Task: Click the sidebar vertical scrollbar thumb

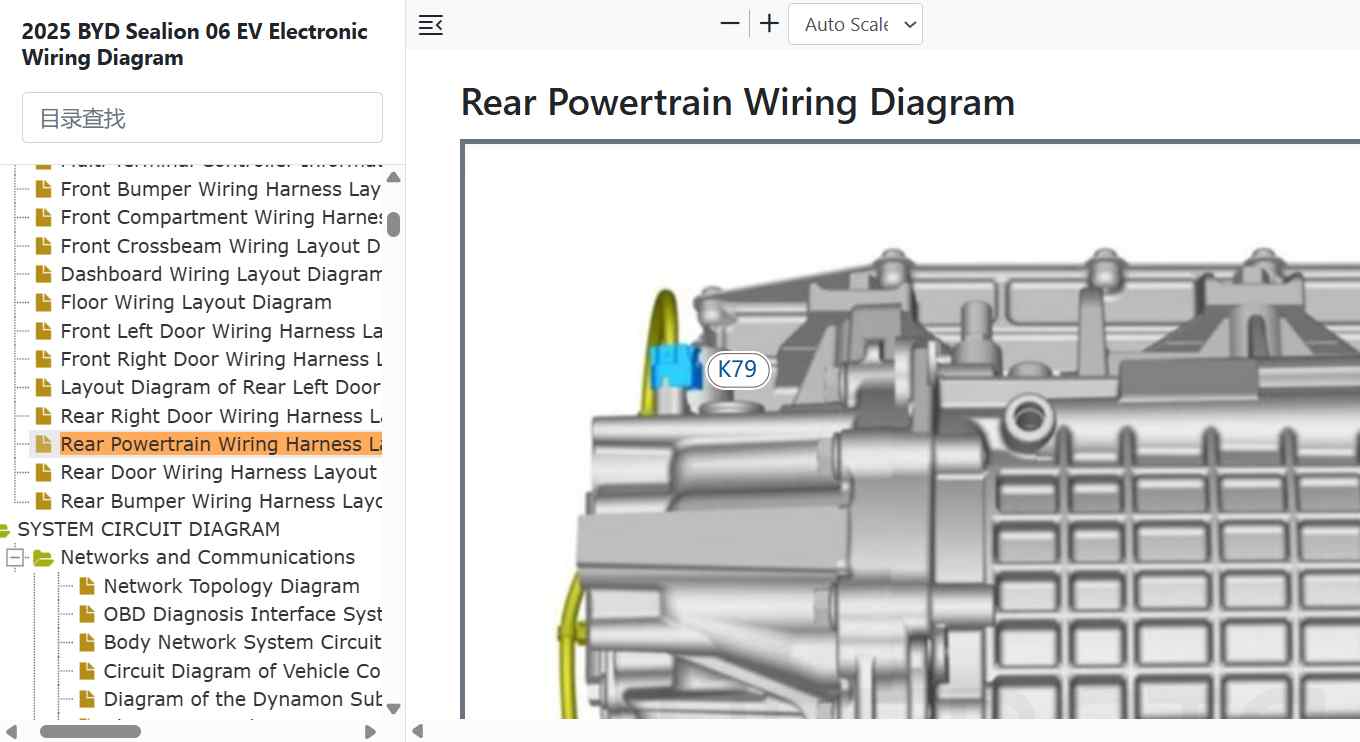Action: point(393,224)
